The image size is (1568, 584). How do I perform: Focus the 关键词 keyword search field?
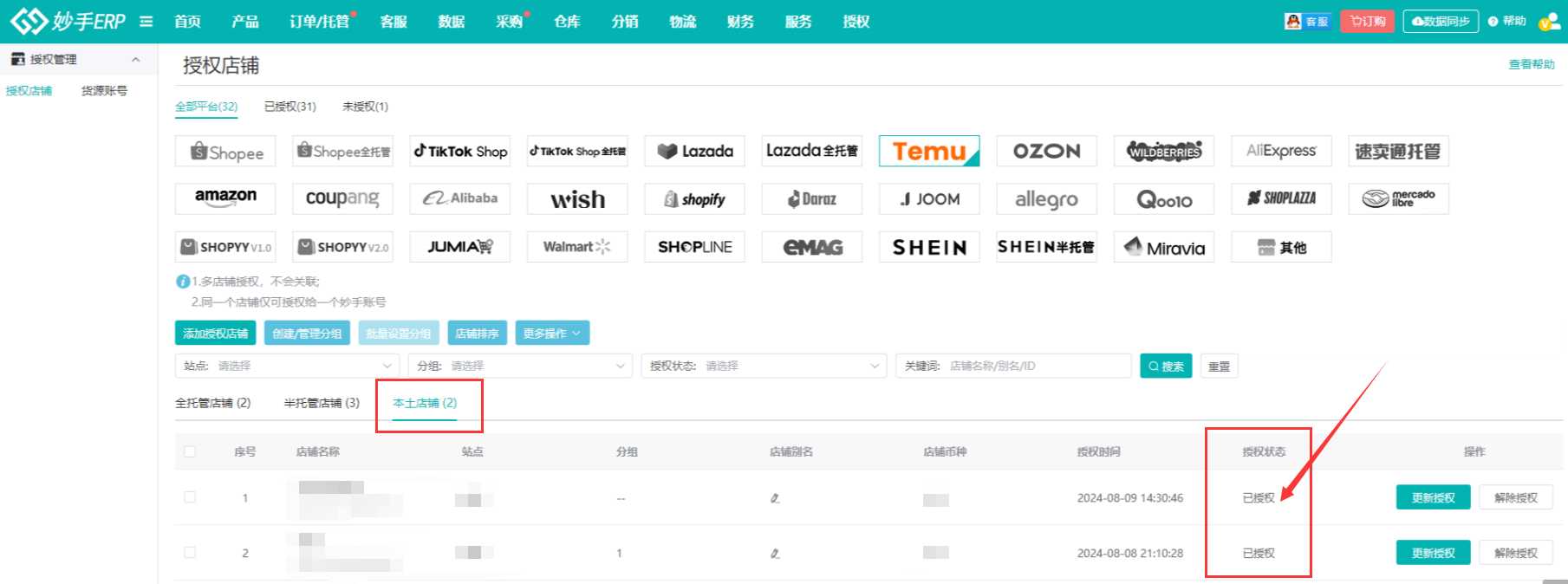coord(1013,366)
